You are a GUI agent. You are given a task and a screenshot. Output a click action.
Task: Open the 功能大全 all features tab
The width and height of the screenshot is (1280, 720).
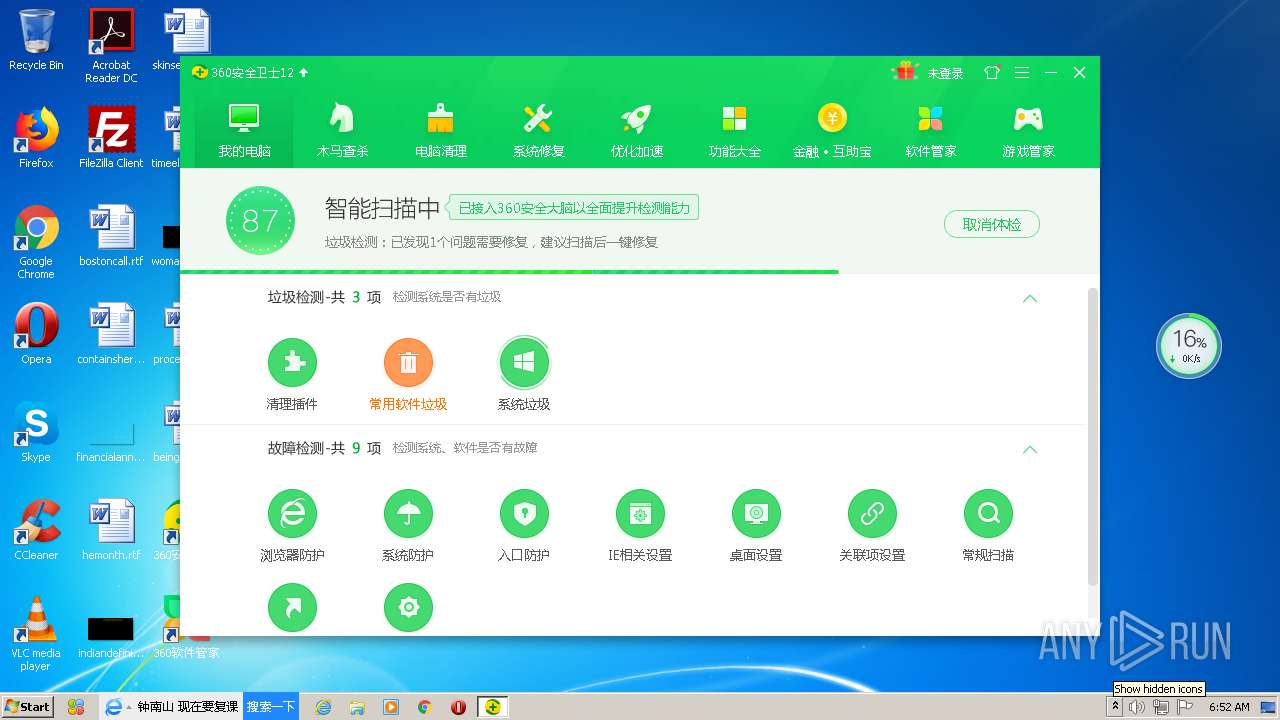tap(735, 130)
